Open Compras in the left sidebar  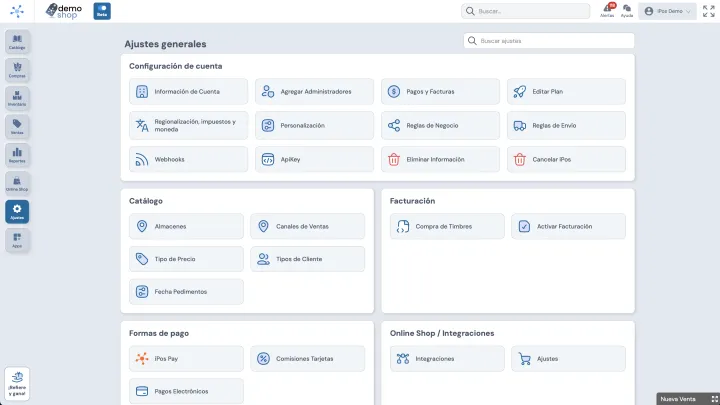(x=17, y=70)
